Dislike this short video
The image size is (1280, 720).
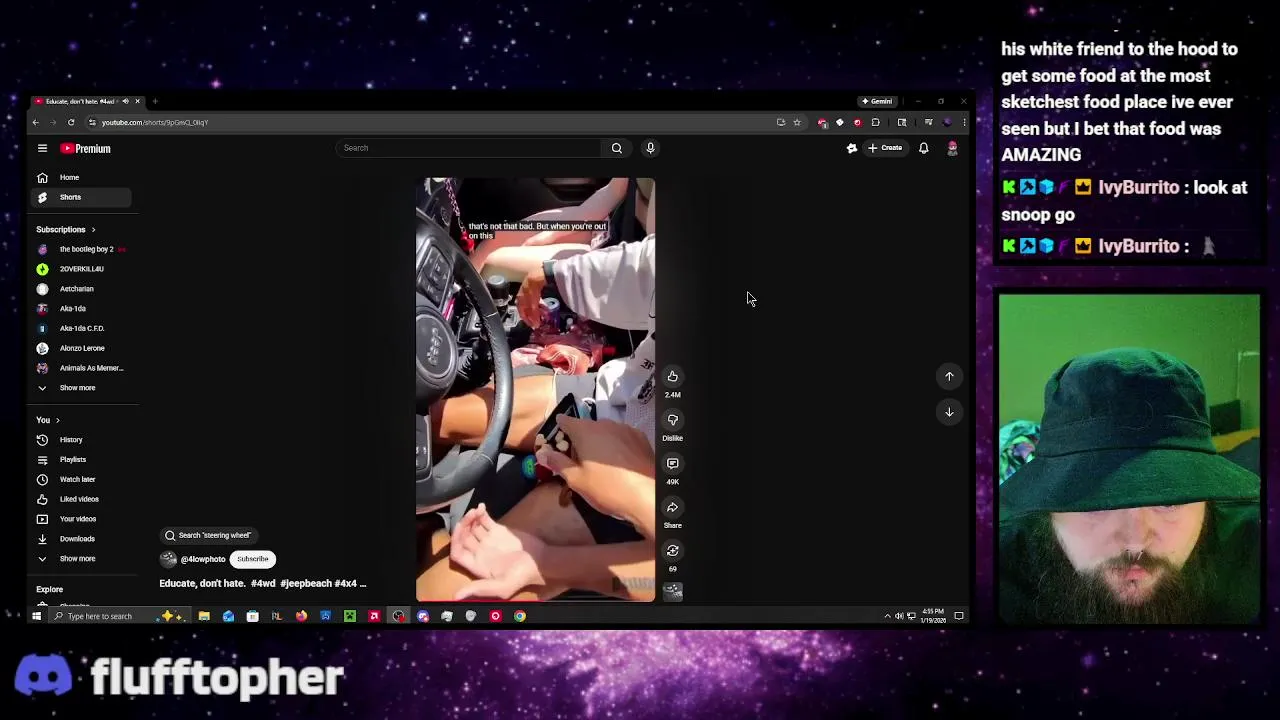pos(672,420)
